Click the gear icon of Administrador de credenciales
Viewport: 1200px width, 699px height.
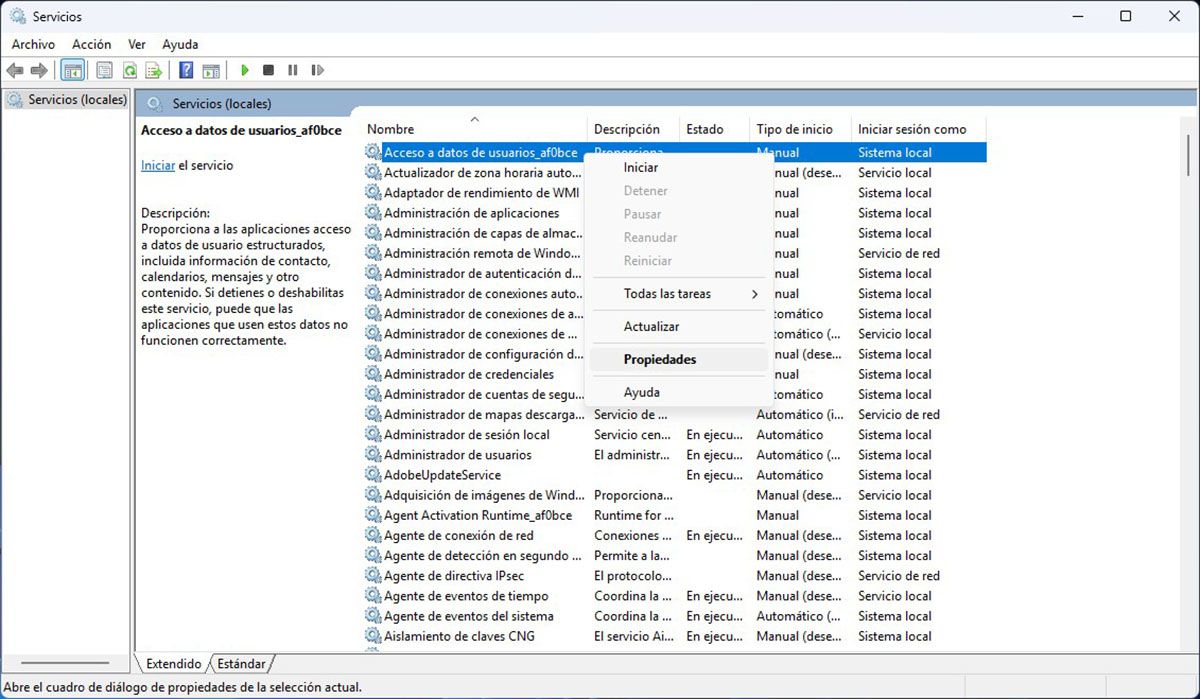(373, 374)
